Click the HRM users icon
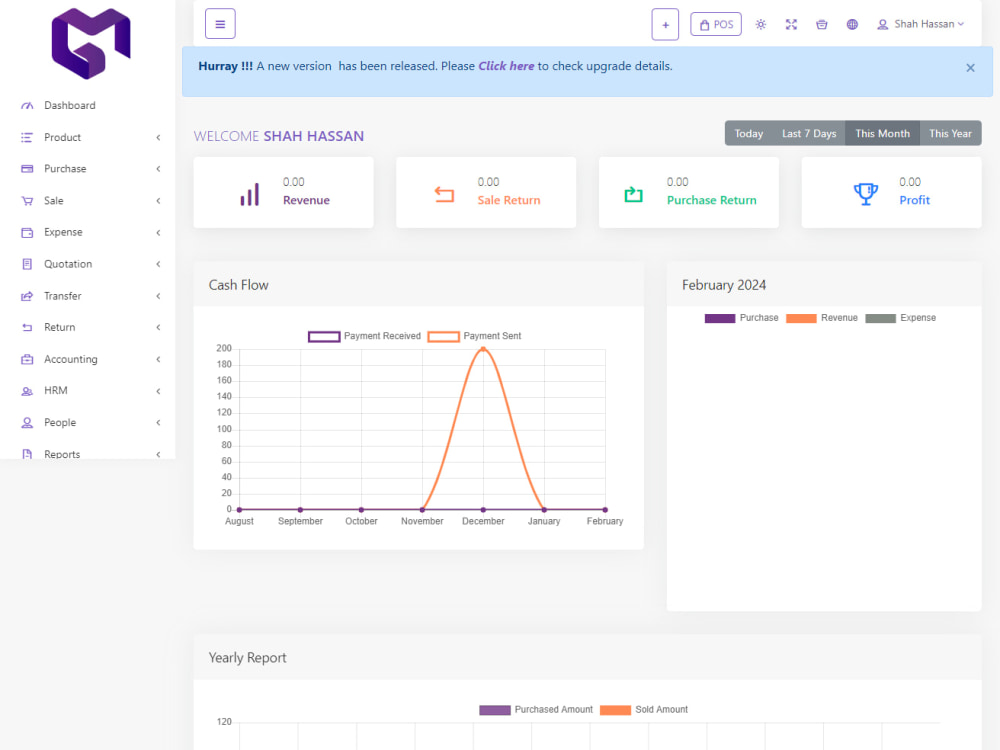Viewport: 1000px width, 750px height. click(27, 391)
